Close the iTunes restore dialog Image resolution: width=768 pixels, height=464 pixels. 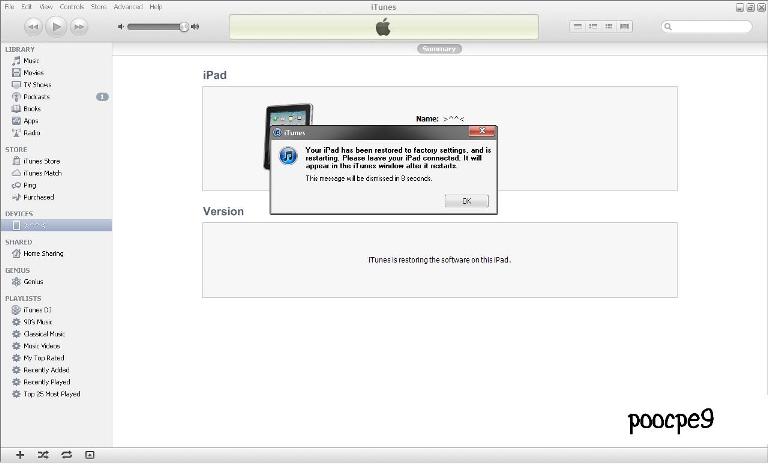tap(482, 131)
